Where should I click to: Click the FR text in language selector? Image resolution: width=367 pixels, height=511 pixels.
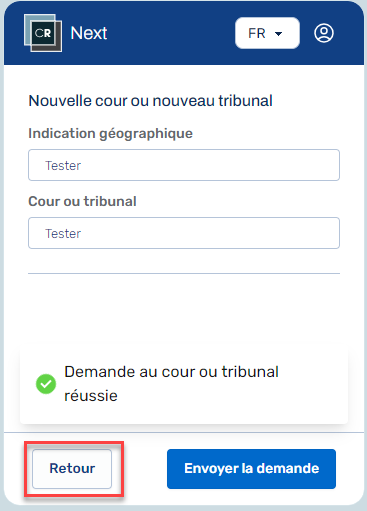pos(257,33)
